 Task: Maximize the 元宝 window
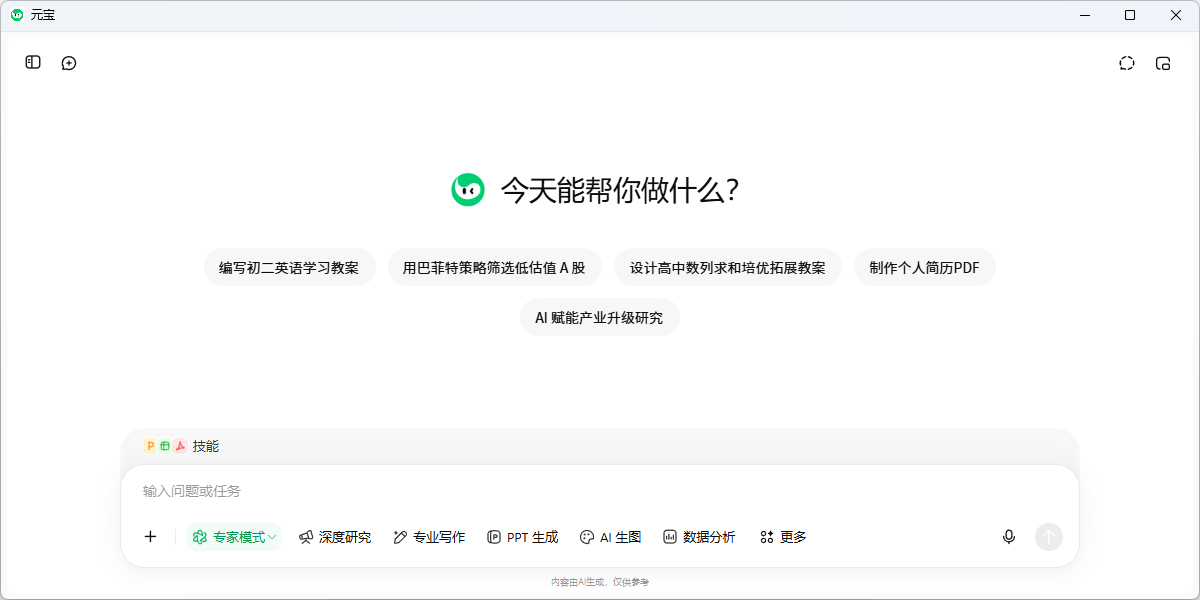point(1130,15)
